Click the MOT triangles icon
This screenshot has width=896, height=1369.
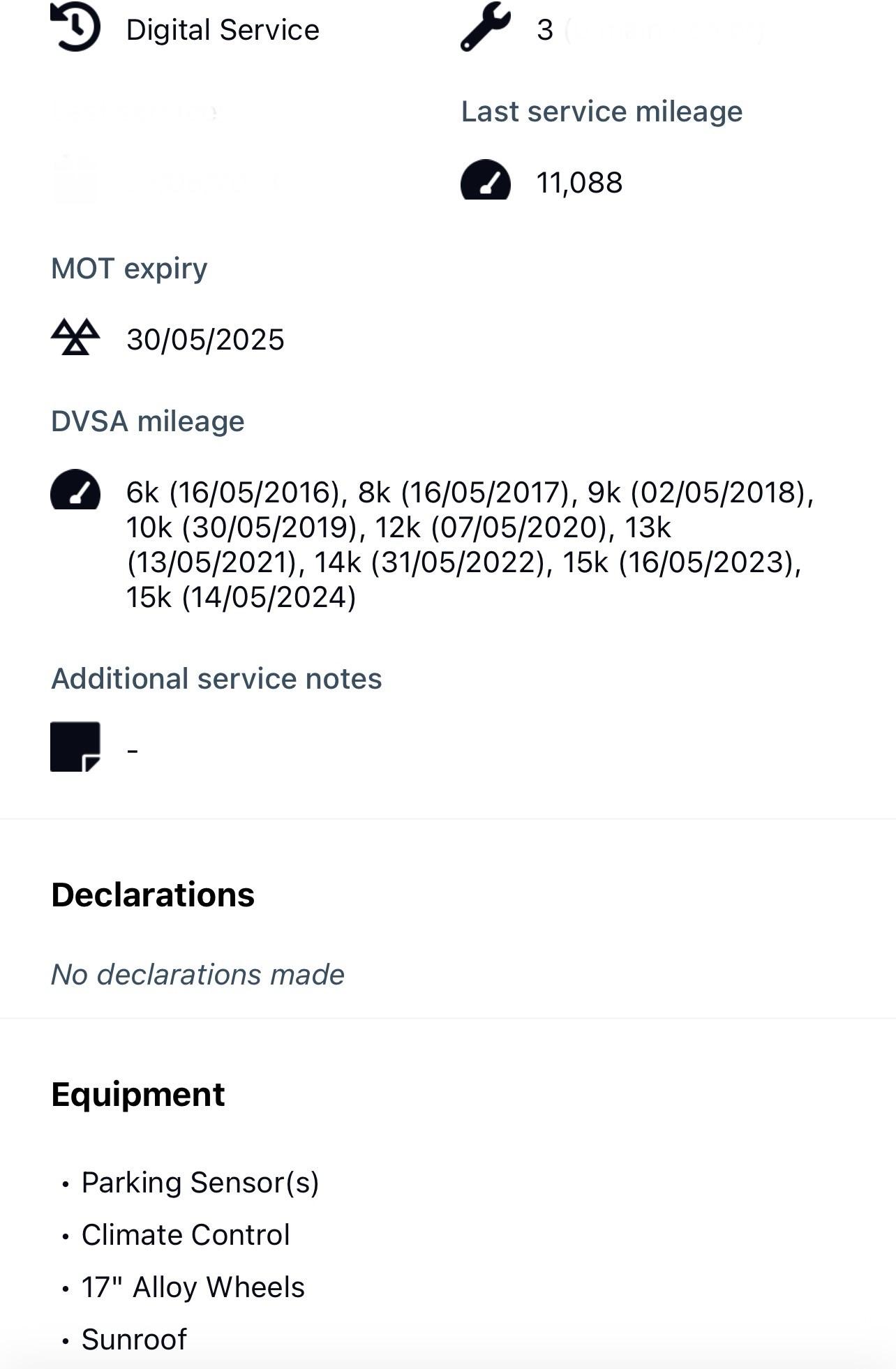click(x=75, y=338)
